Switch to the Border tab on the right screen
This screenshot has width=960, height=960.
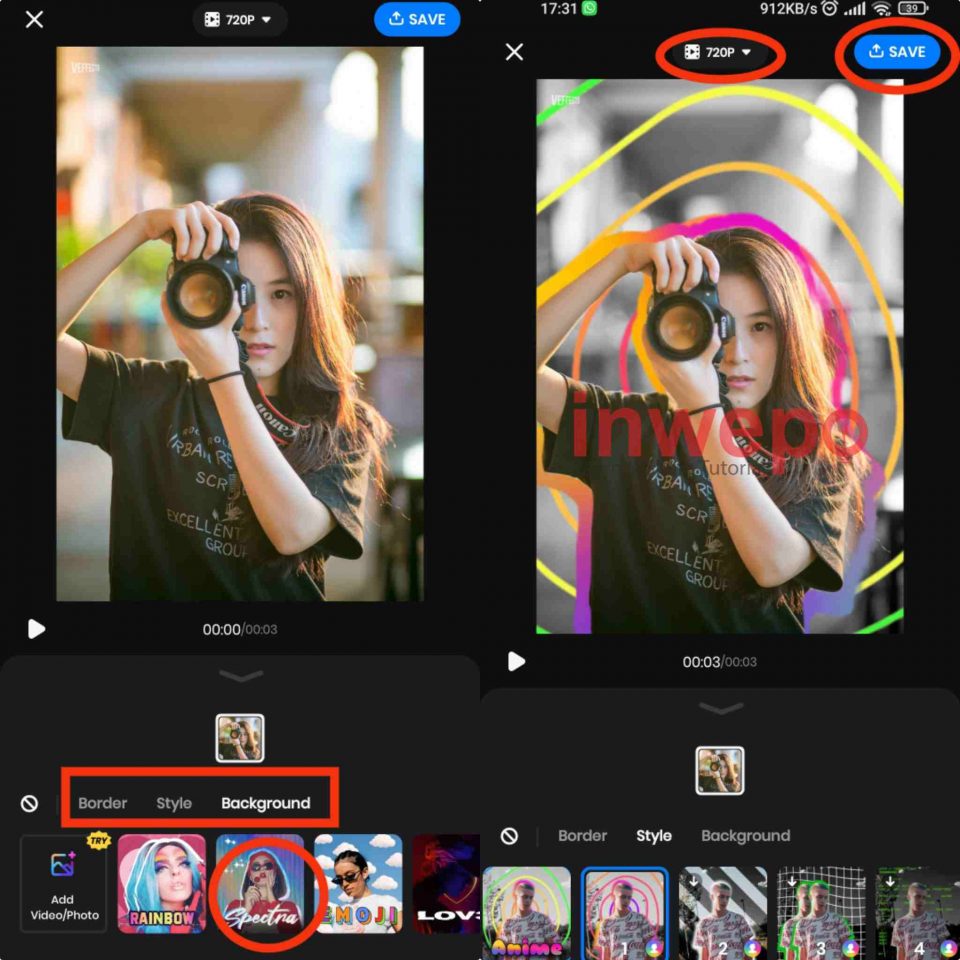[582, 836]
